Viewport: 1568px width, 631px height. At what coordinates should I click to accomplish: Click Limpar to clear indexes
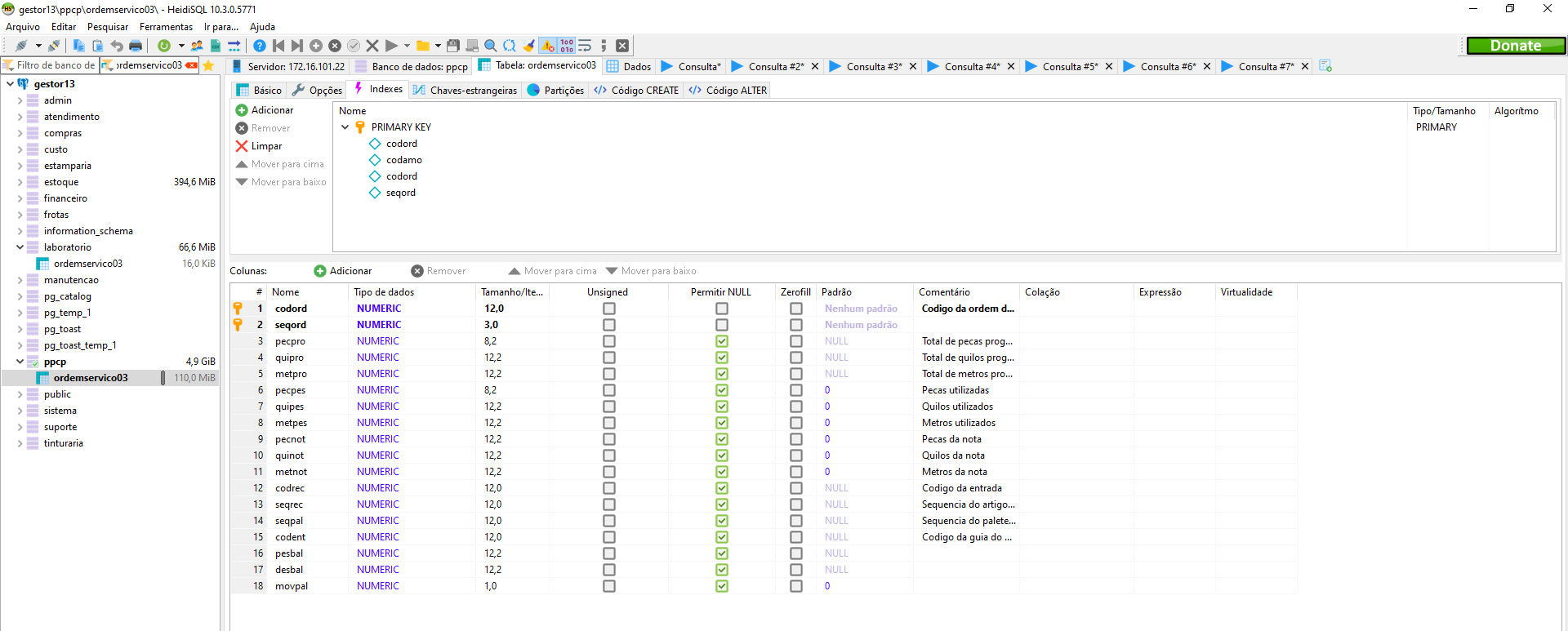click(x=259, y=146)
